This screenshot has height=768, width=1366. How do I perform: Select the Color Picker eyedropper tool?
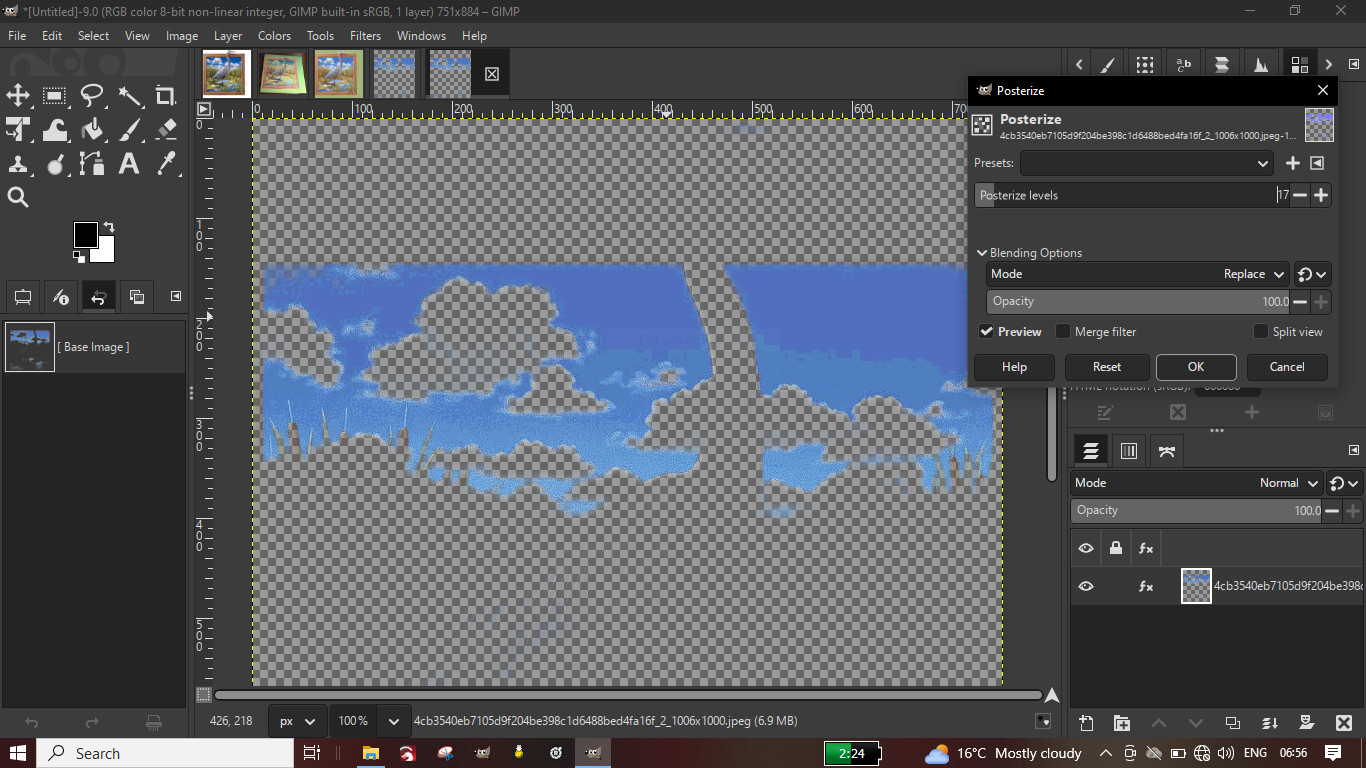pyautogui.click(x=166, y=164)
